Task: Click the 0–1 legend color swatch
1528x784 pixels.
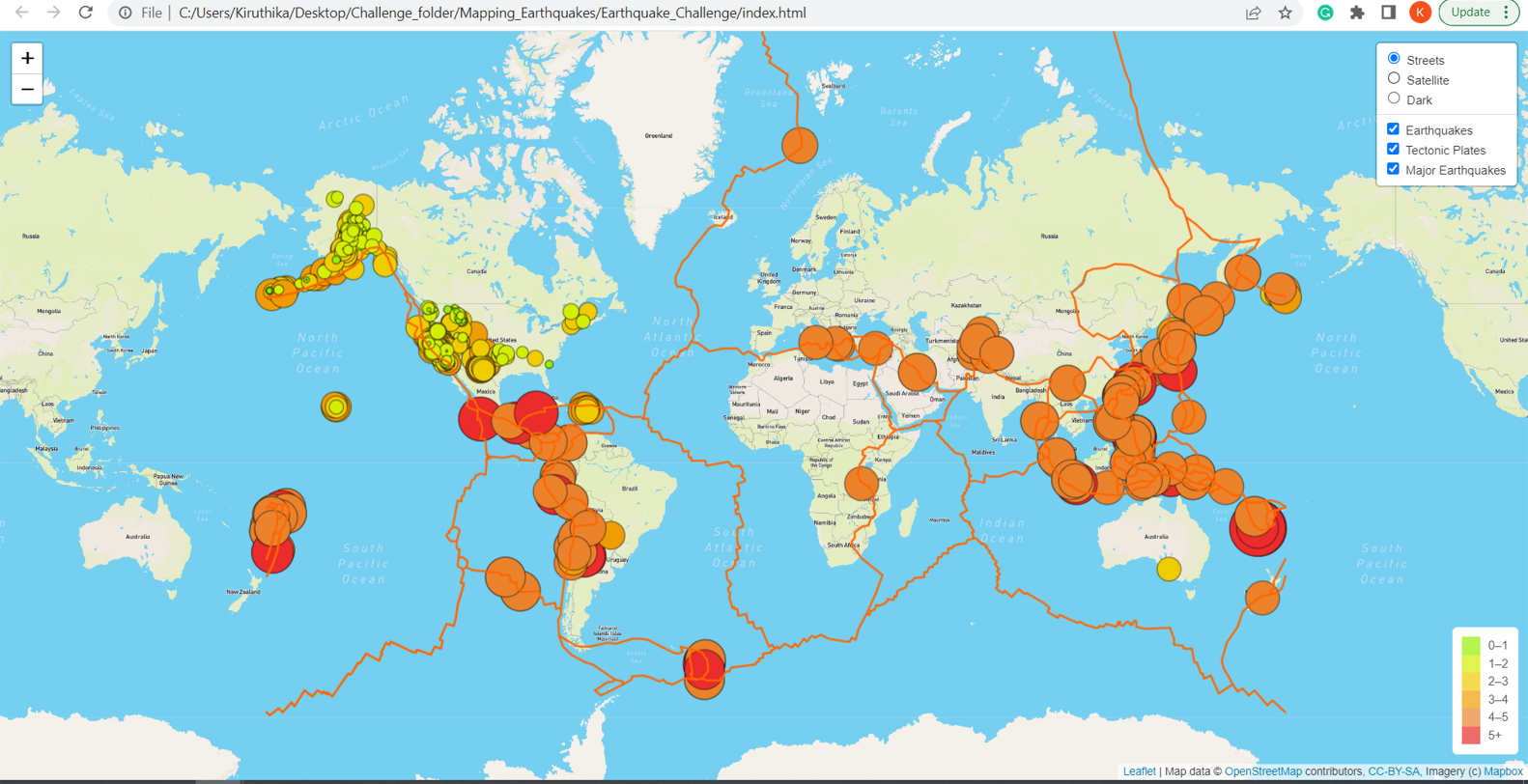Action: click(1471, 645)
